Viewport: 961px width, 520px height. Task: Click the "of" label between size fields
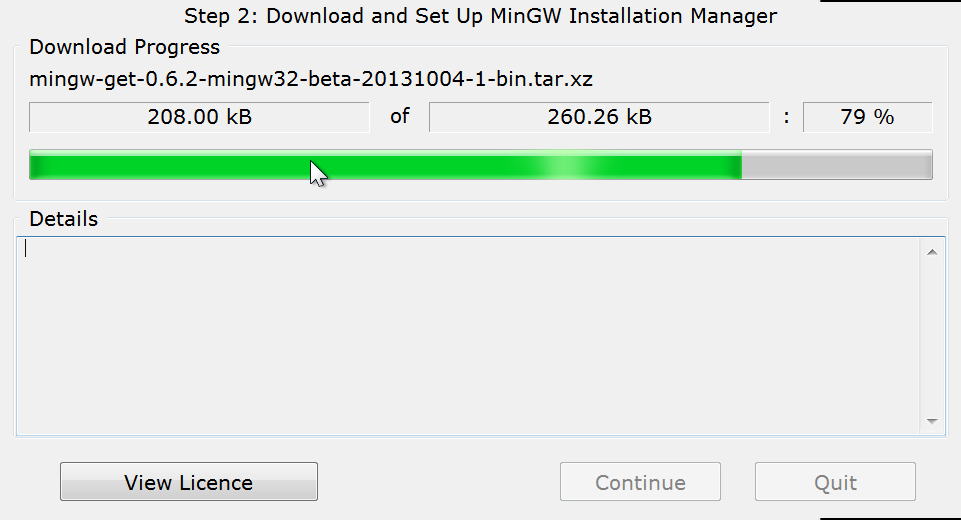coord(400,116)
